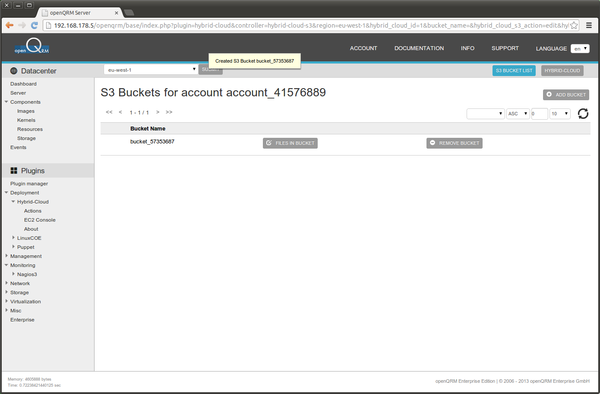This screenshot has height=394, width=600.
Task: Open the ACCOUNT menu
Action: 363,48
